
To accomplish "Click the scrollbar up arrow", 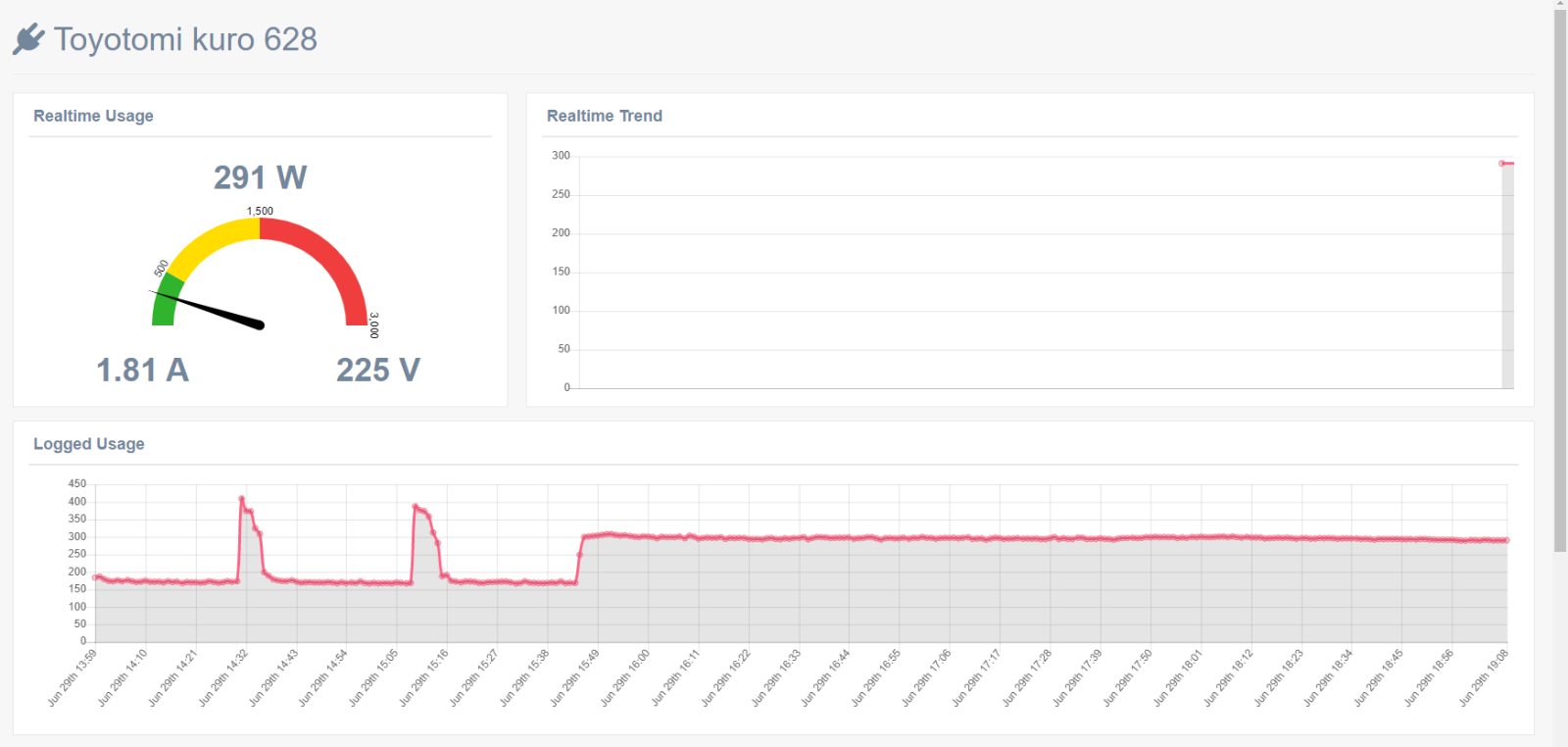I will [x=1560, y=4].
